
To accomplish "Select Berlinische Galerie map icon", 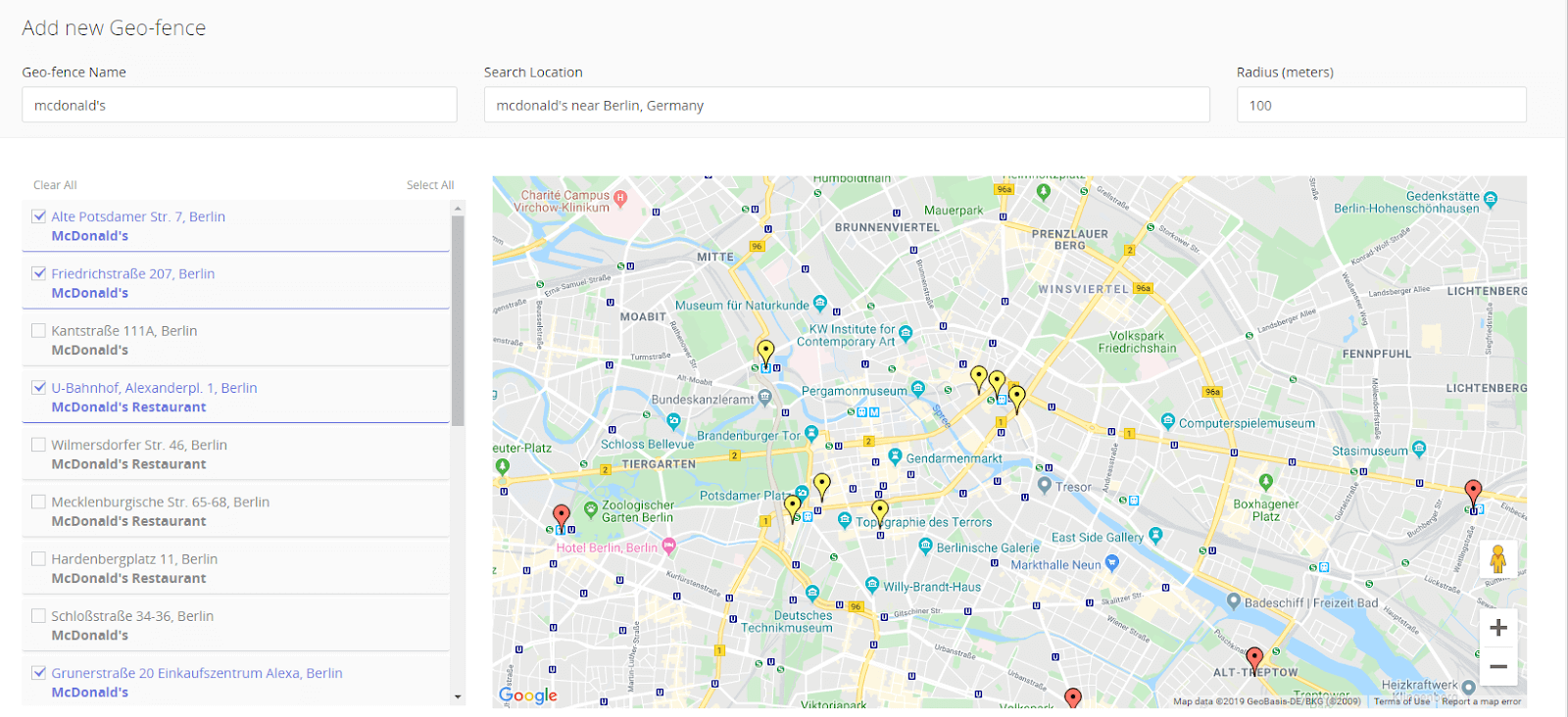I will (925, 547).
